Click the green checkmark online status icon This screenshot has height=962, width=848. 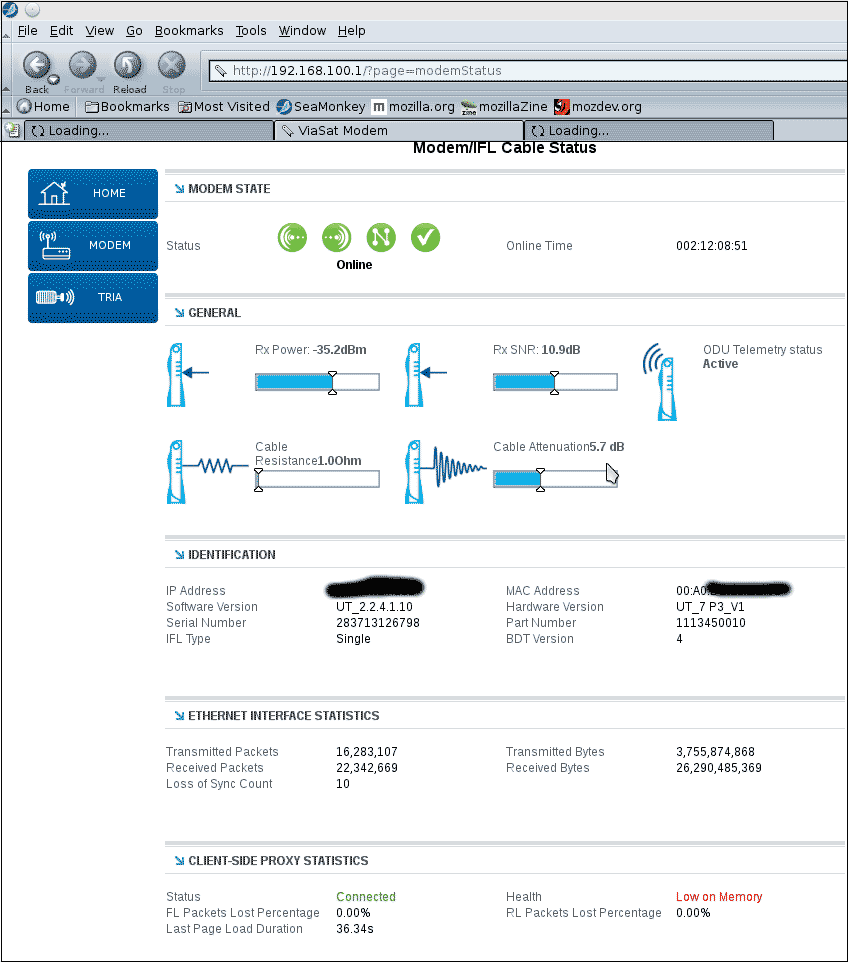[425, 237]
